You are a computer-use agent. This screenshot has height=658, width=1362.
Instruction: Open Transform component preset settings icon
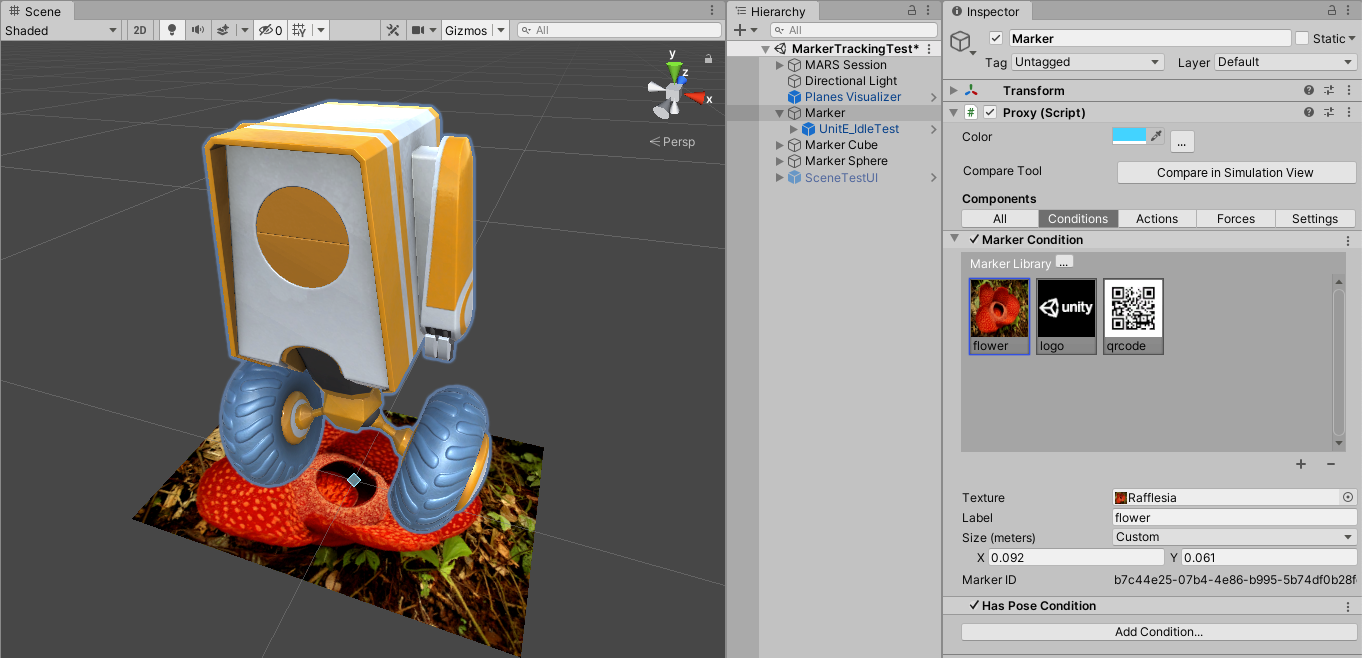point(1329,91)
